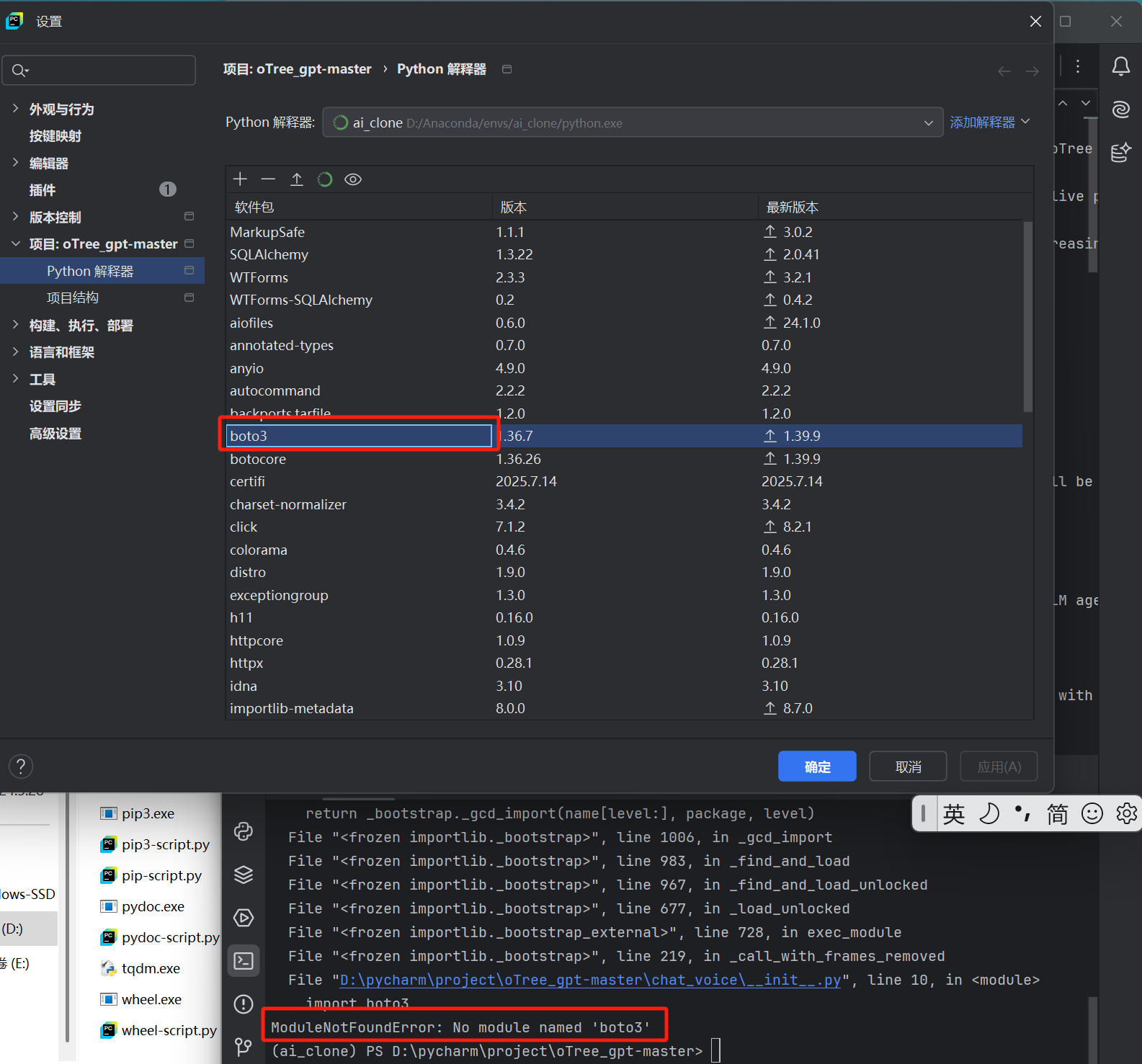Click the 取消 button
Image resolution: width=1142 pixels, height=1064 pixels.
click(x=907, y=766)
